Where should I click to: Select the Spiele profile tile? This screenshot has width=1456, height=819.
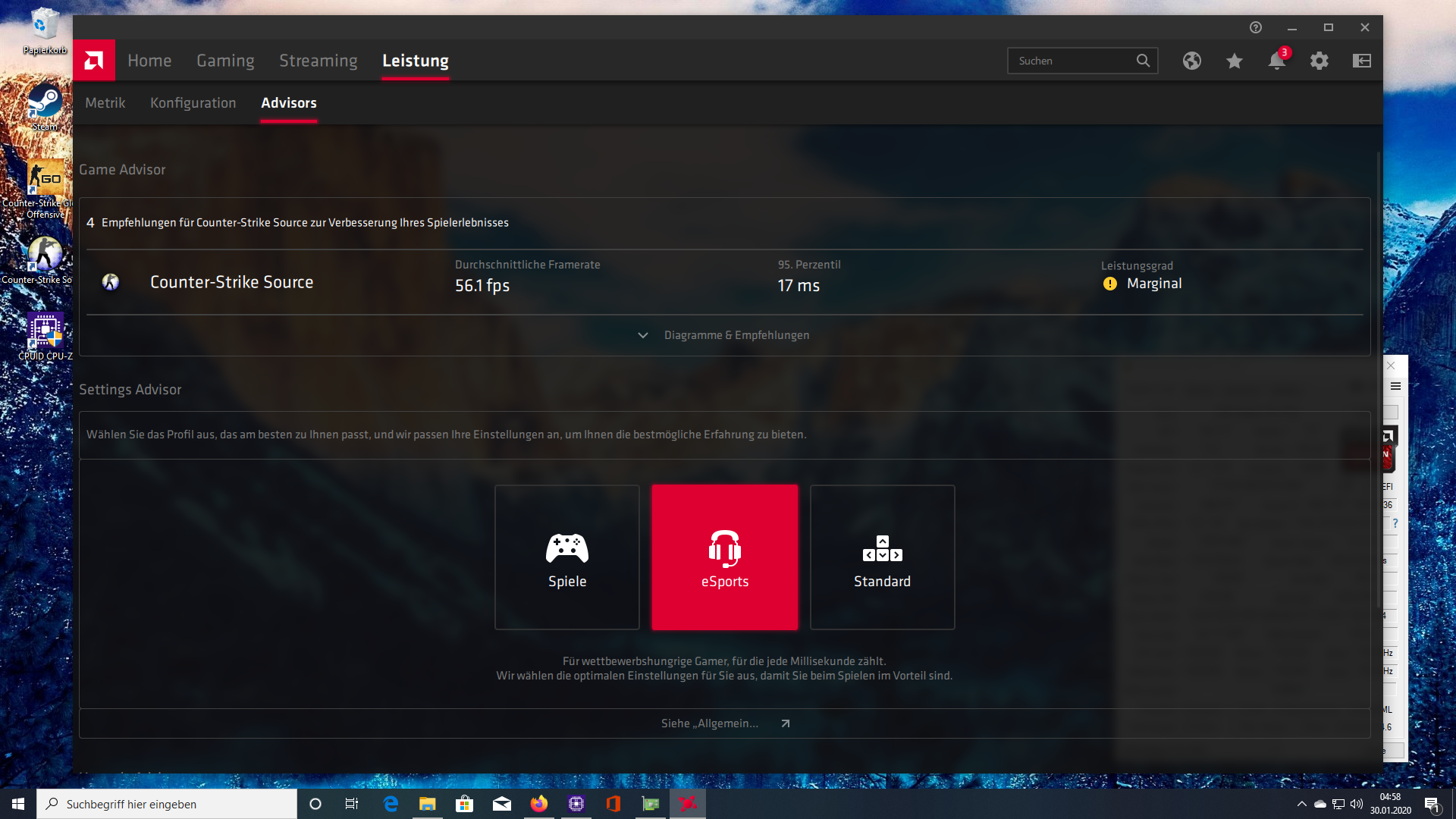point(566,557)
